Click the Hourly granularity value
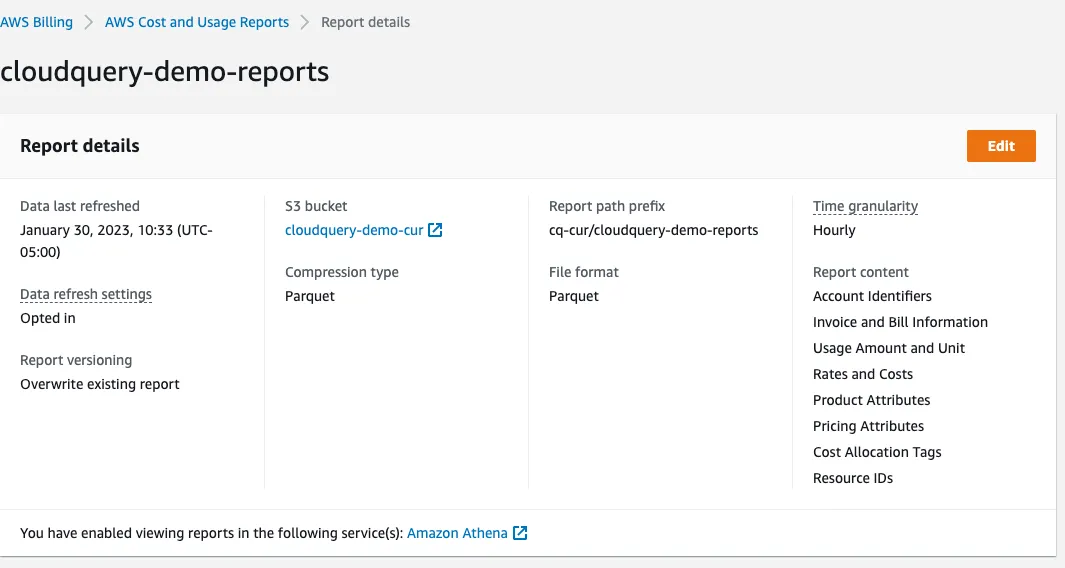This screenshot has height=568, width=1065. coord(834,230)
